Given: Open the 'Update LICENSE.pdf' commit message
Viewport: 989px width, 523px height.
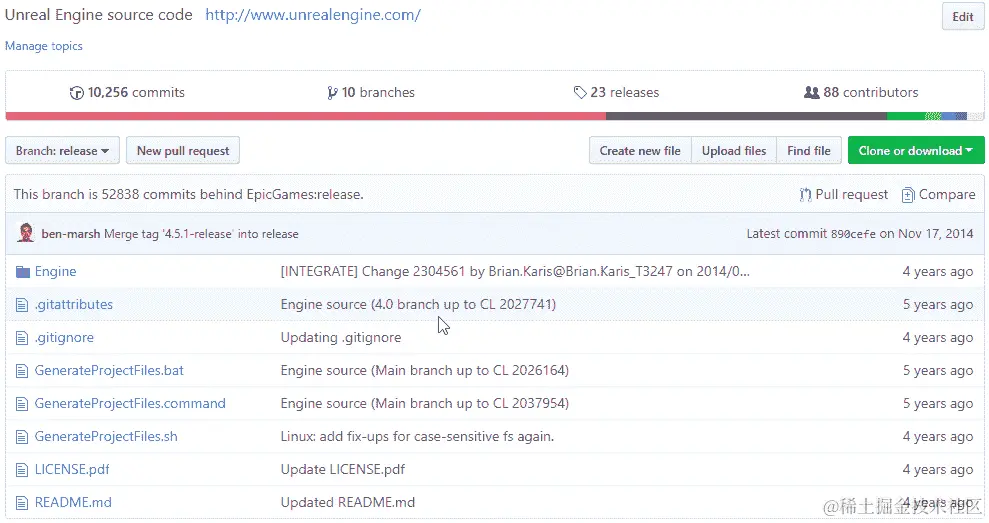Looking at the screenshot, I should coord(342,469).
